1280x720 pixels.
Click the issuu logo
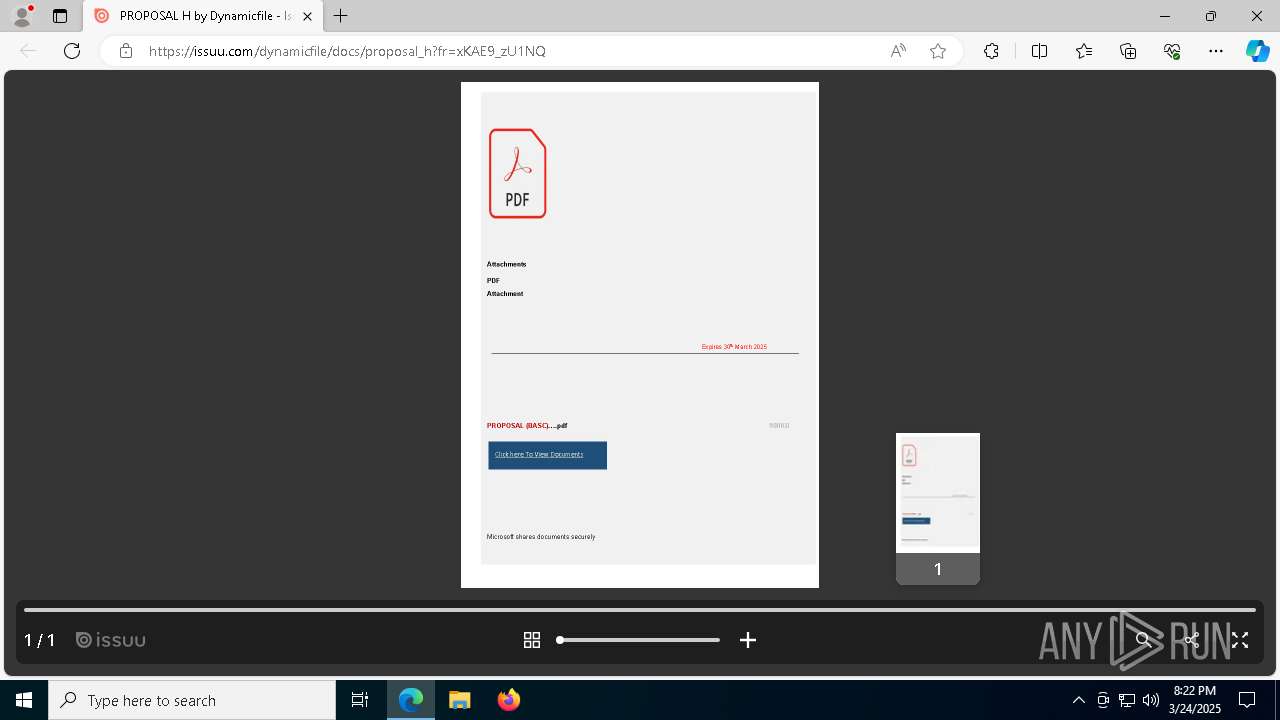click(111, 640)
